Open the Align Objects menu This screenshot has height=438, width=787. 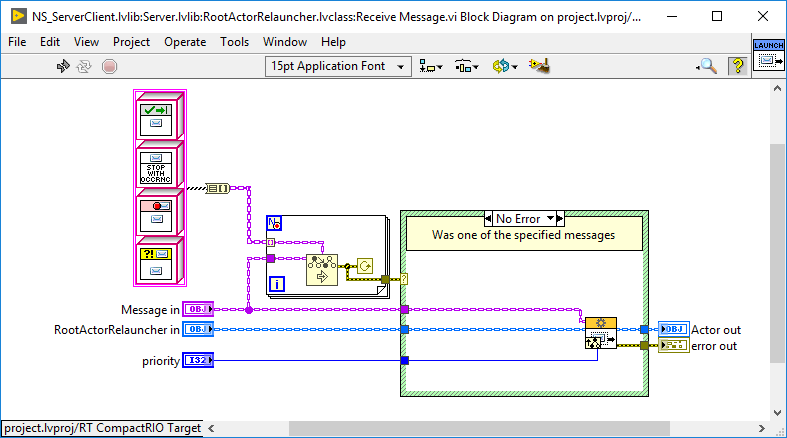click(x=431, y=66)
